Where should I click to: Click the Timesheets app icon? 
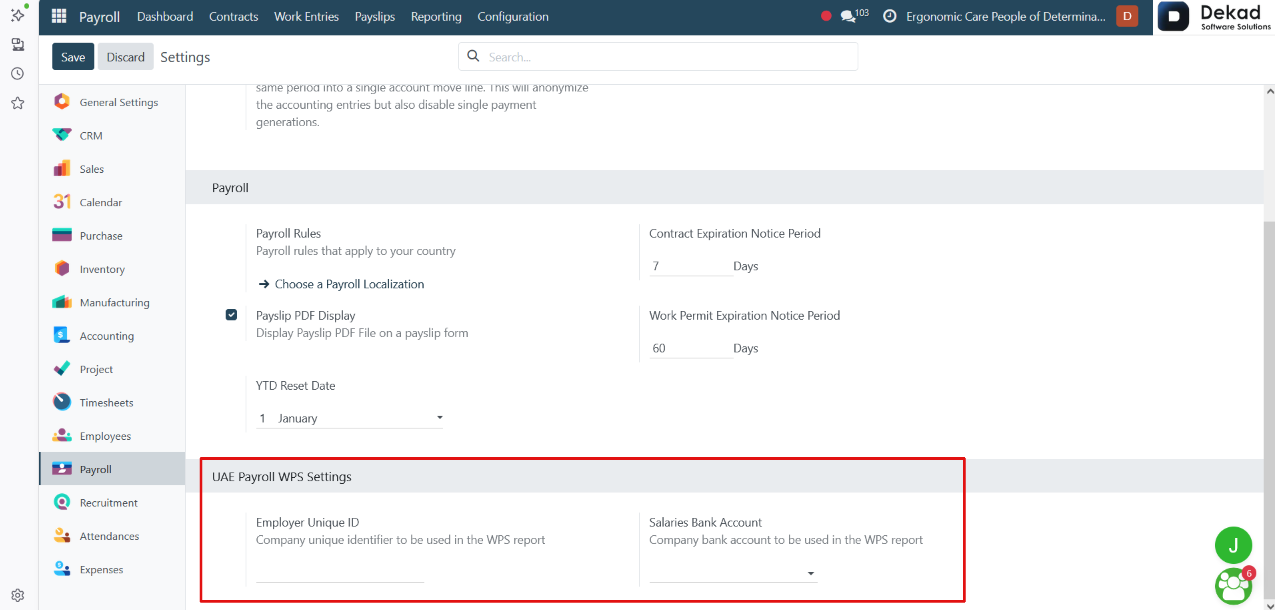coord(62,402)
